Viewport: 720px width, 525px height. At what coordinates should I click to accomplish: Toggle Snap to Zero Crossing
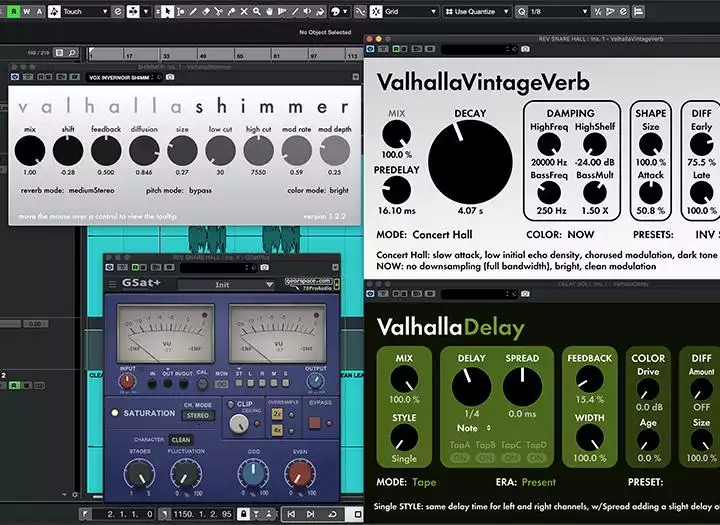[x=360, y=11]
